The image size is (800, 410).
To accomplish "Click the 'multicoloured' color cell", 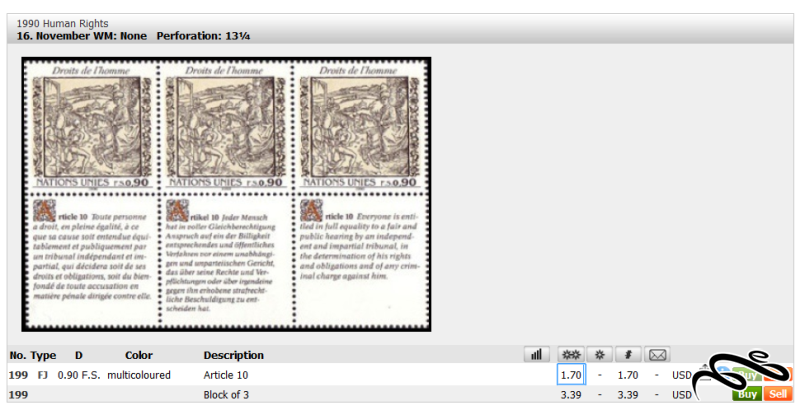I will (x=139, y=375).
